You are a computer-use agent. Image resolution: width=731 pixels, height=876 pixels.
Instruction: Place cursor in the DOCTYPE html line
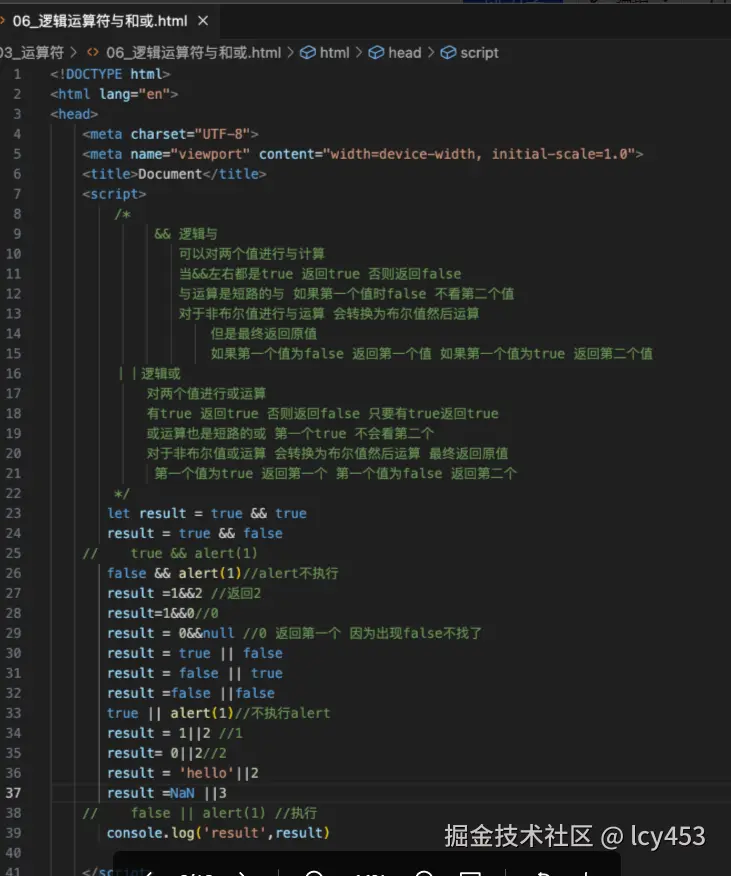(110, 74)
